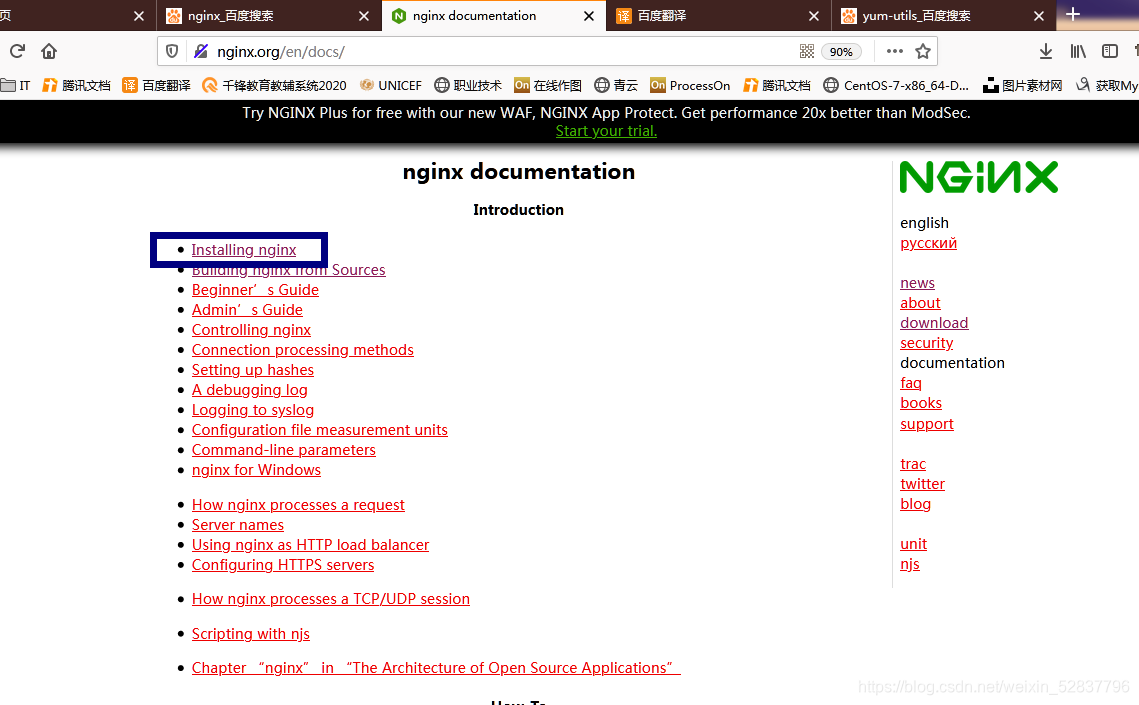Open the A debugging log link
The width and height of the screenshot is (1139, 705).
point(249,390)
